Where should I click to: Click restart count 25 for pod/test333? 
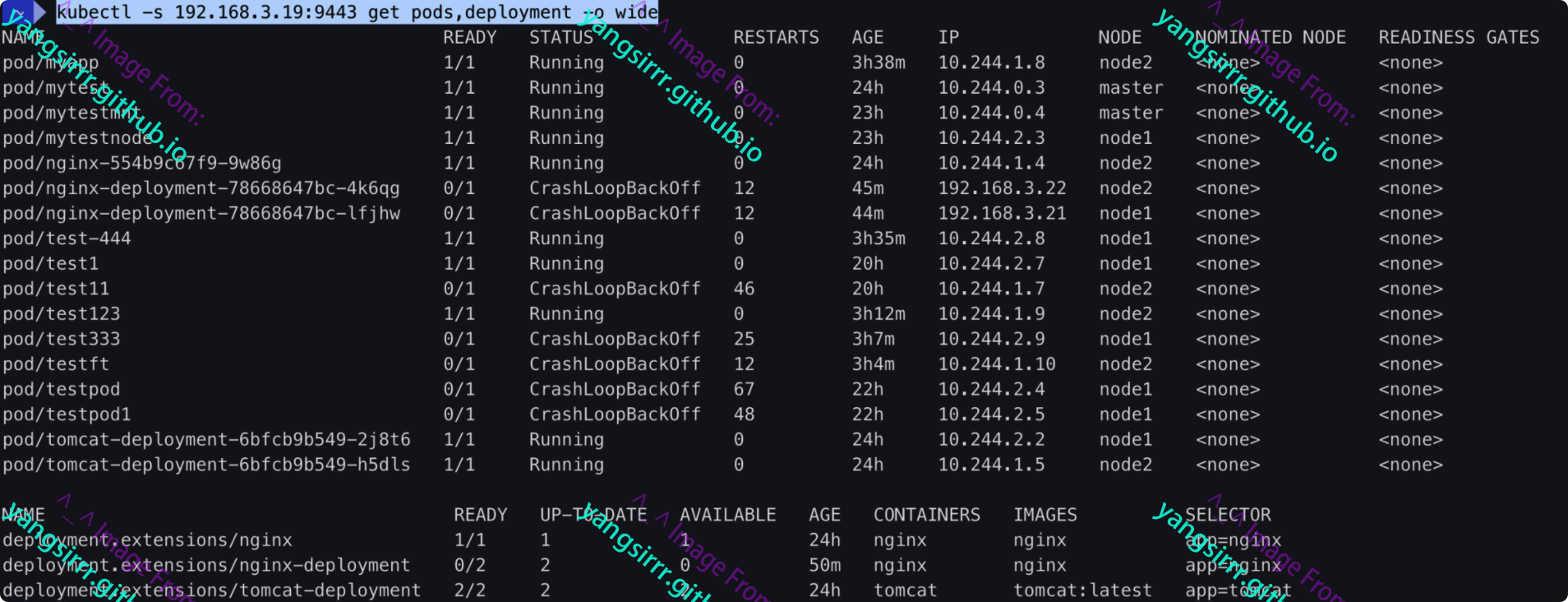(x=744, y=339)
